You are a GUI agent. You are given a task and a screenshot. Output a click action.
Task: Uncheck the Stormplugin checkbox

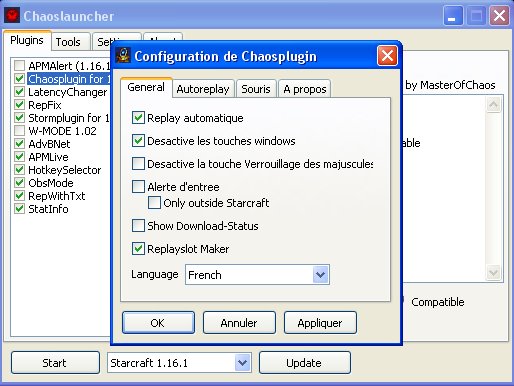click(x=19, y=118)
